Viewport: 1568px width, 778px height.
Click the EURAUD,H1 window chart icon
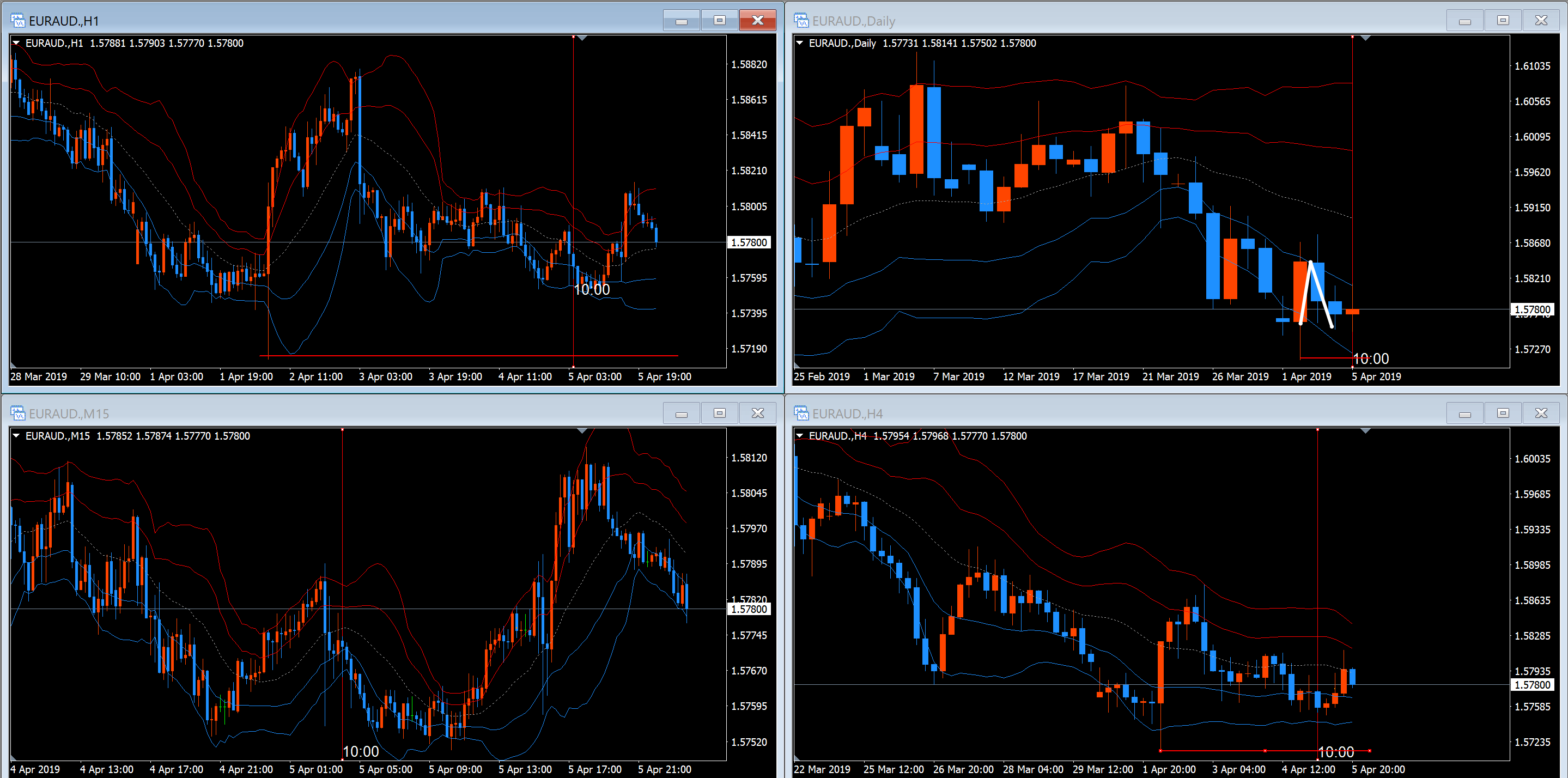pyautogui.click(x=17, y=21)
